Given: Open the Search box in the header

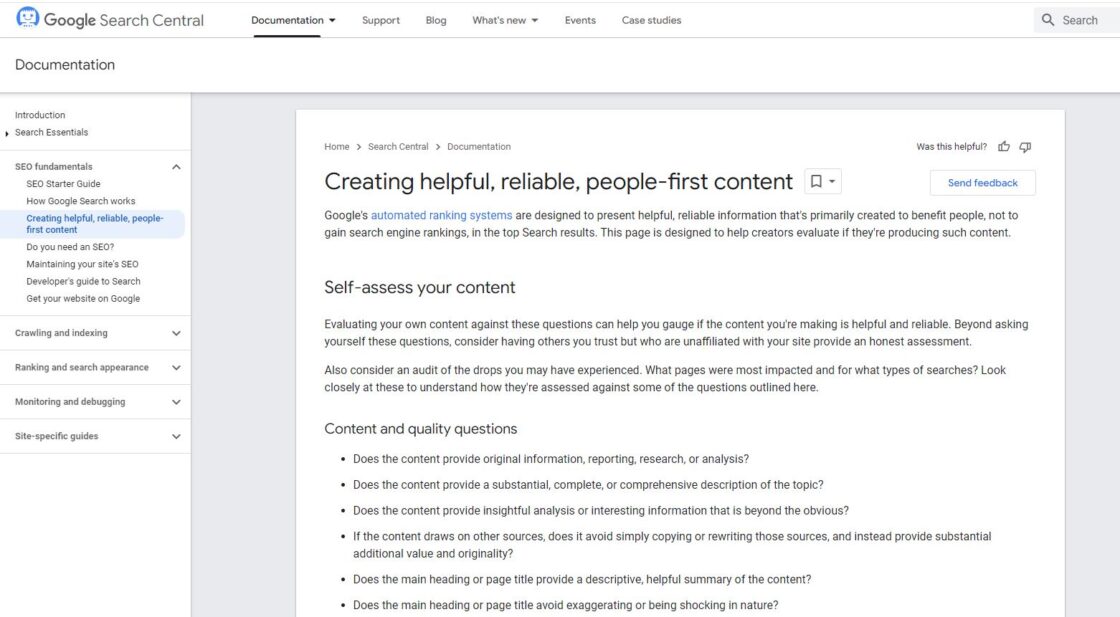Looking at the screenshot, I should tap(1073, 19).
